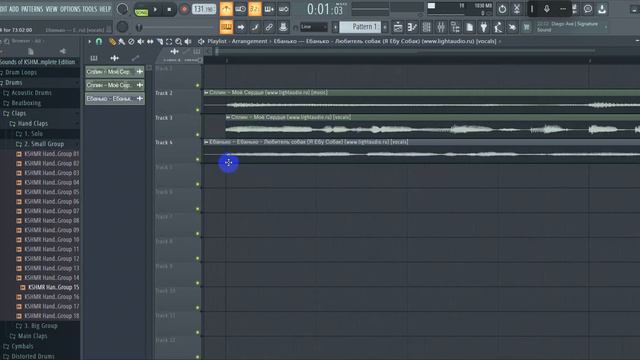Viewport: 640px width, 360px height.
Task: Expand the Cymbals folder in browser
Action: tap(22, 346)
